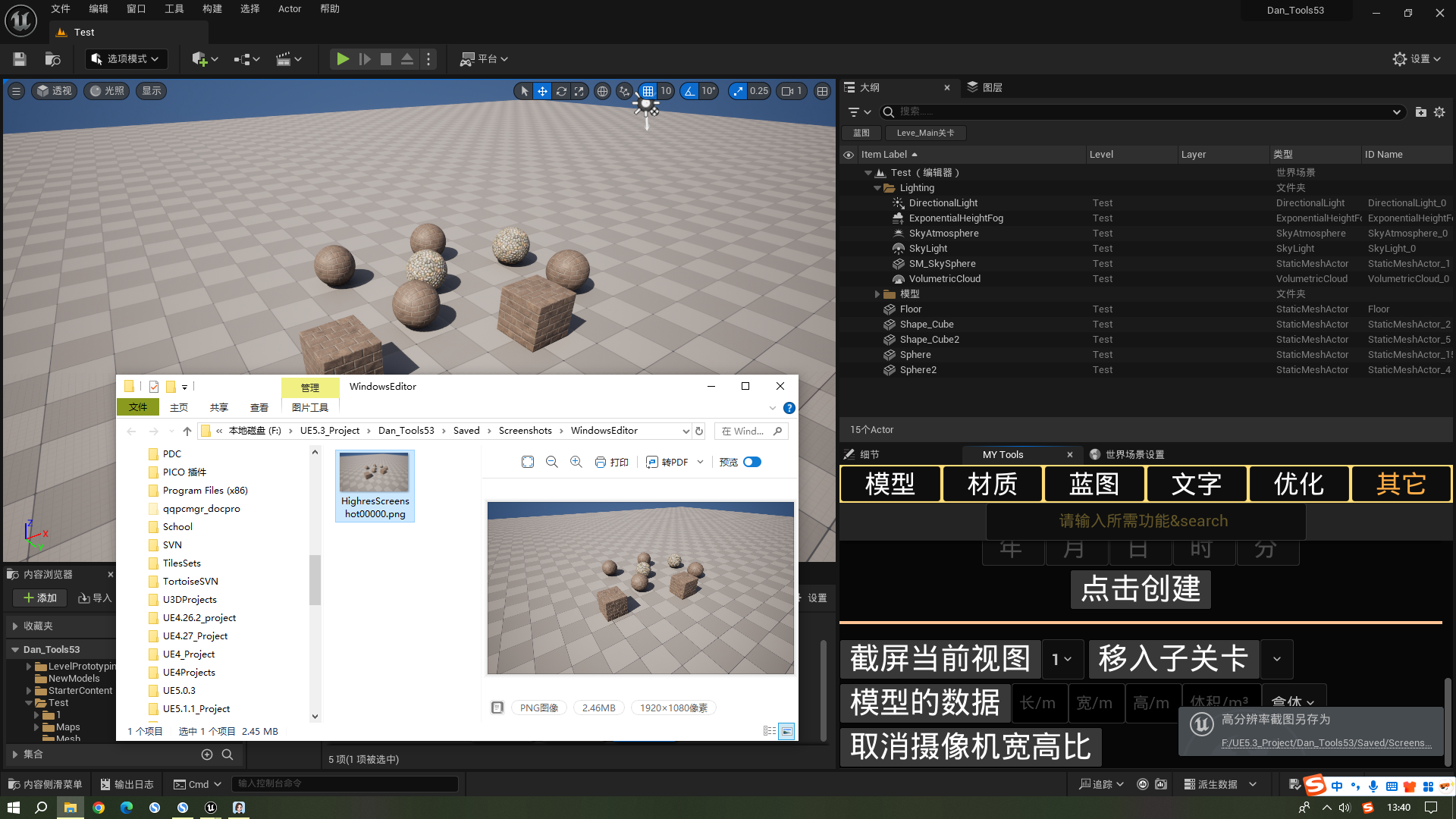Open the screenshot multiplier dropdown showing 1
1456x819 pixels.
tap(1062, 660)
